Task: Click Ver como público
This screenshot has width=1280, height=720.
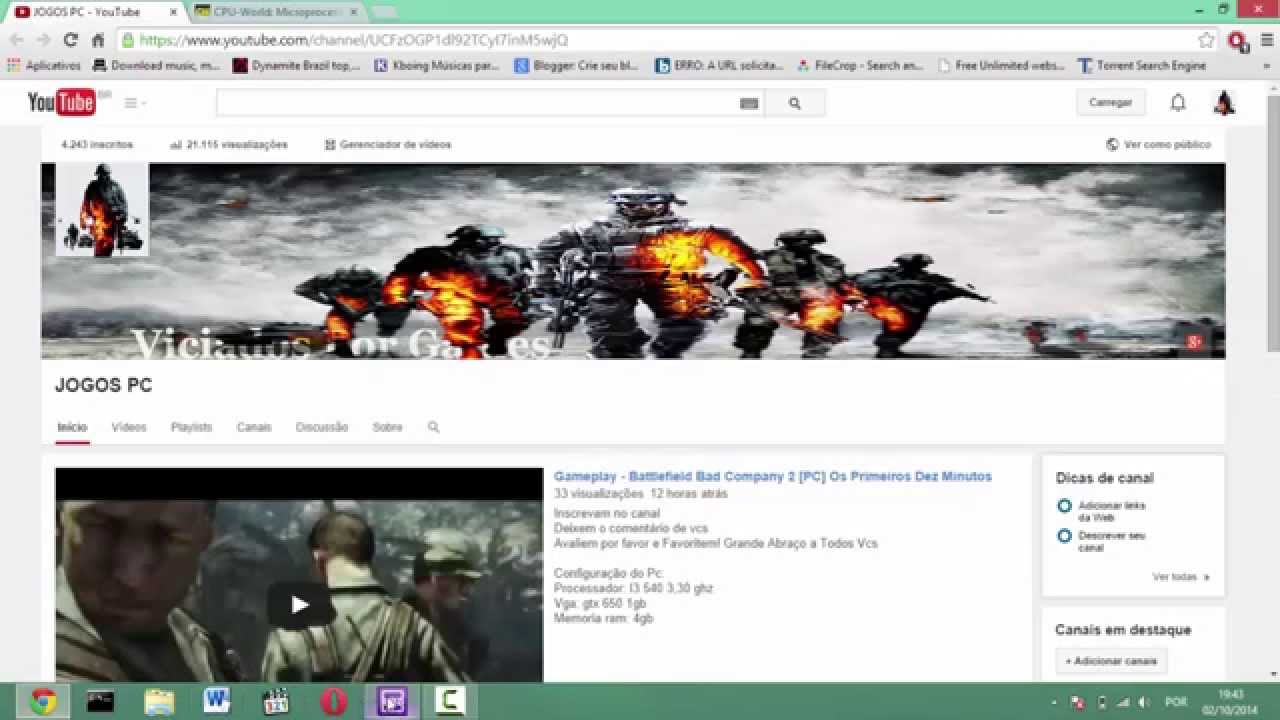Action: pyautogui.click(x=1159, y=145)
